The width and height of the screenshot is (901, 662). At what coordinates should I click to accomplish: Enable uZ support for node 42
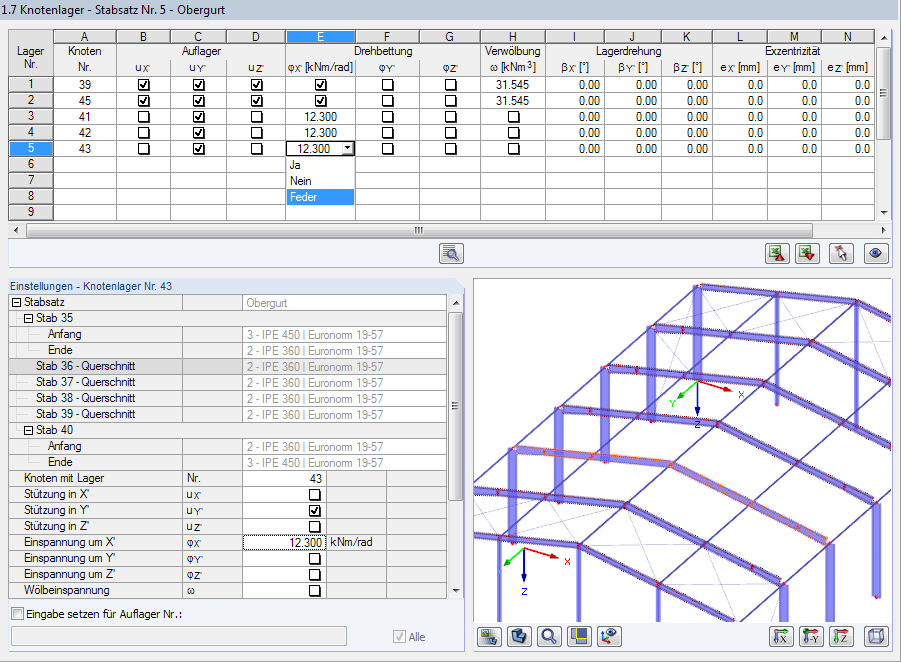coord(257,133)
